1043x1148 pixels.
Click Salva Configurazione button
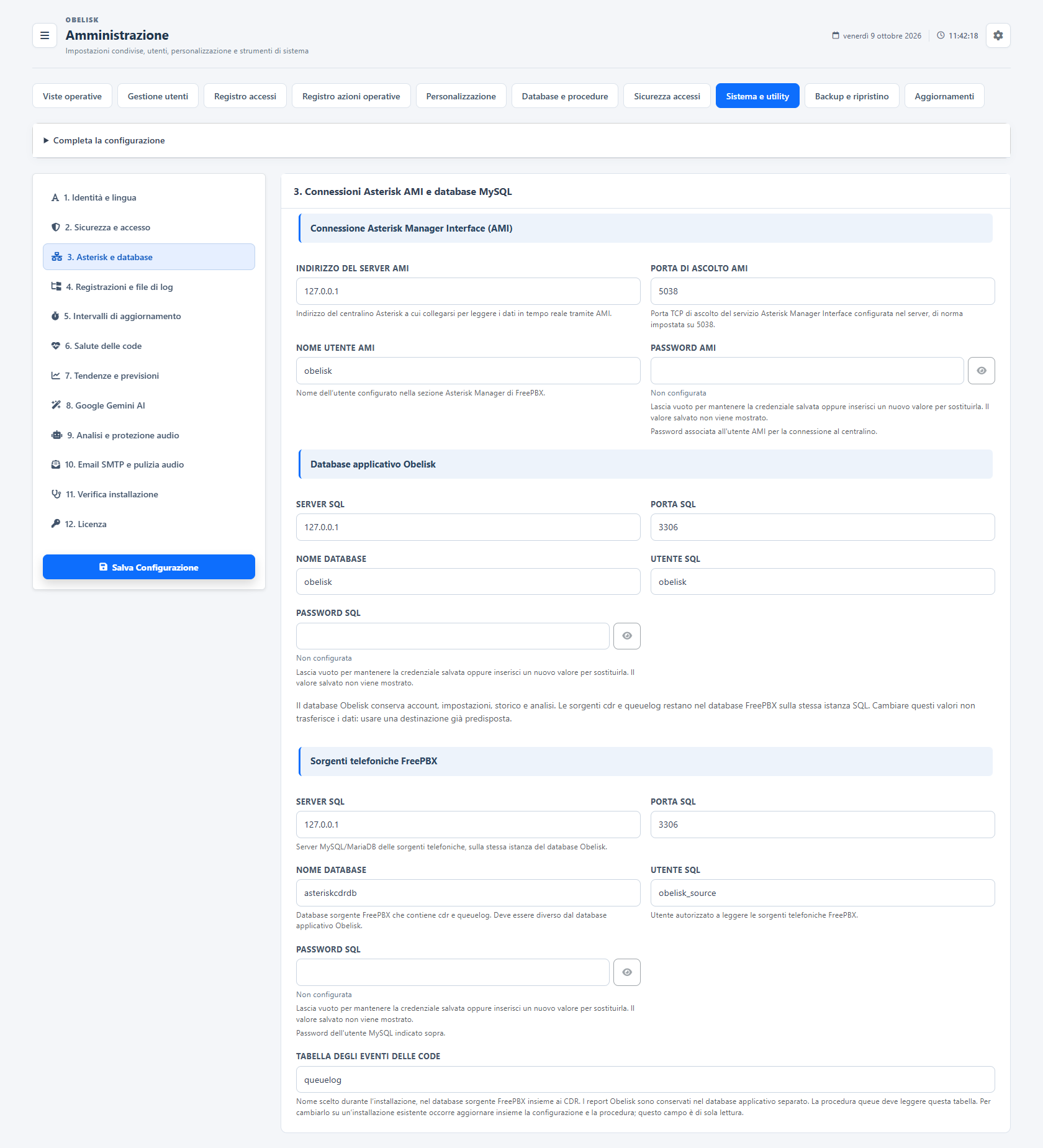click(x=149, y=567)
